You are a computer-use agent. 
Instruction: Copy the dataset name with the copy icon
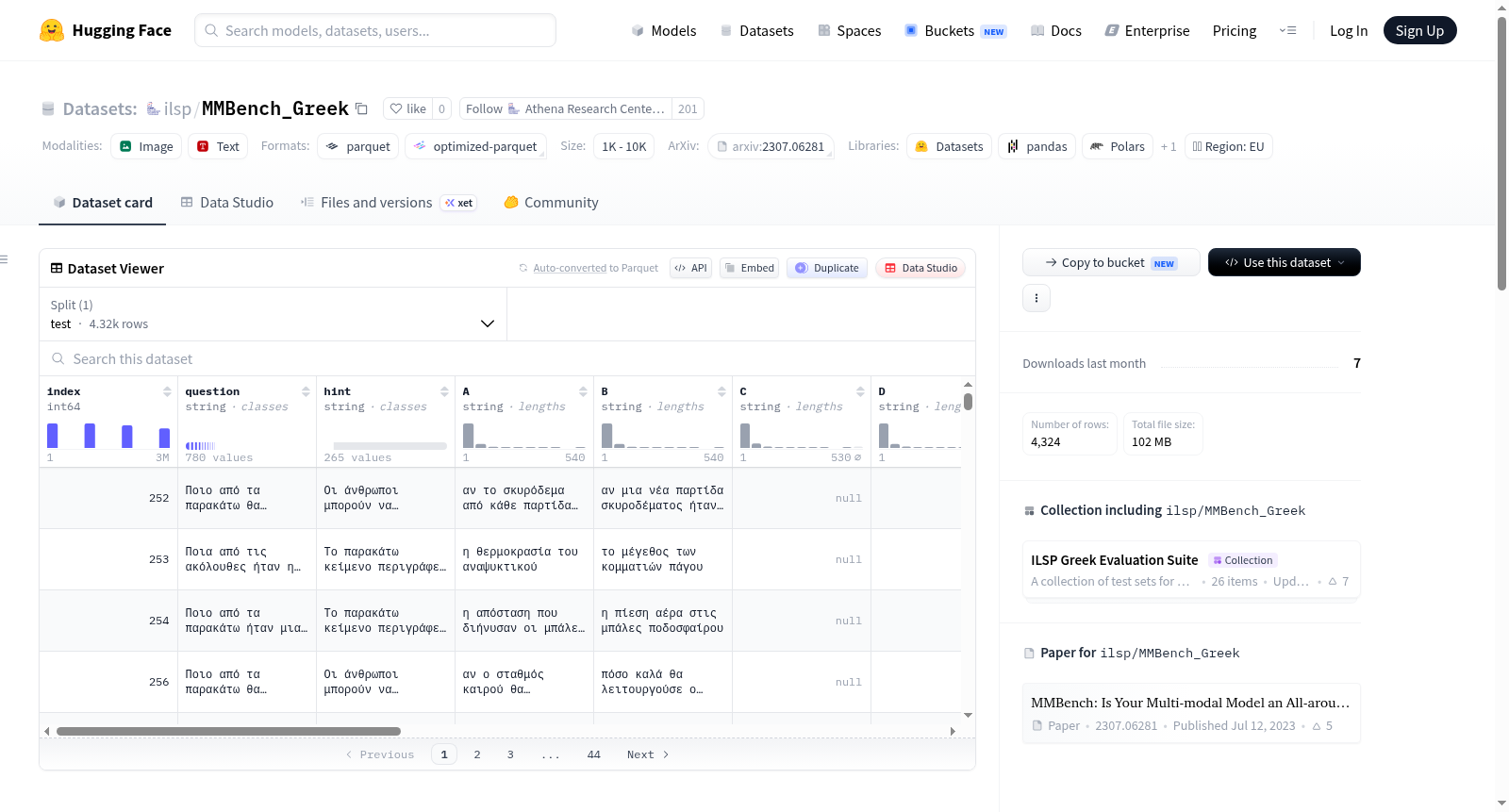[x=361, y=108]
